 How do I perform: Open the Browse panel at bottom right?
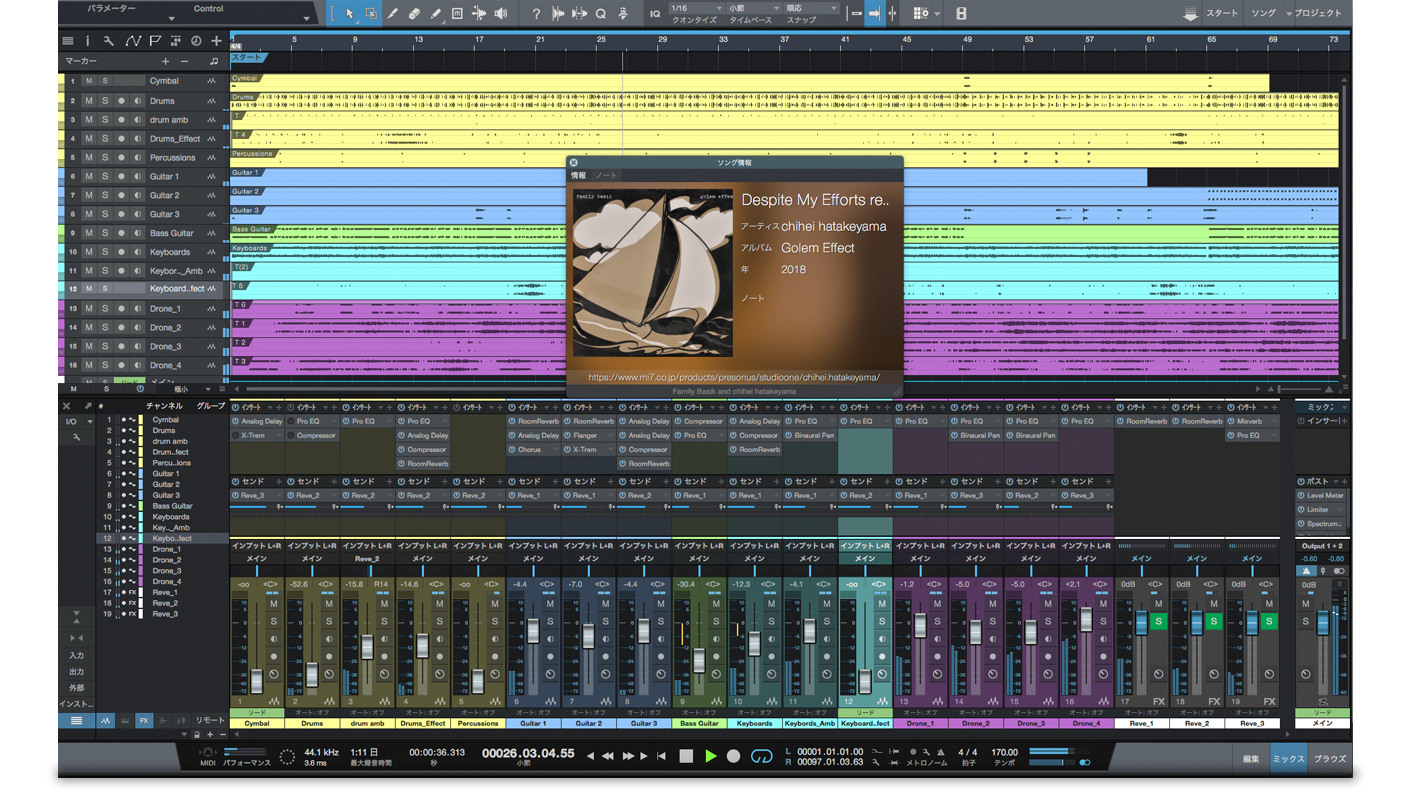(1329, 759)
